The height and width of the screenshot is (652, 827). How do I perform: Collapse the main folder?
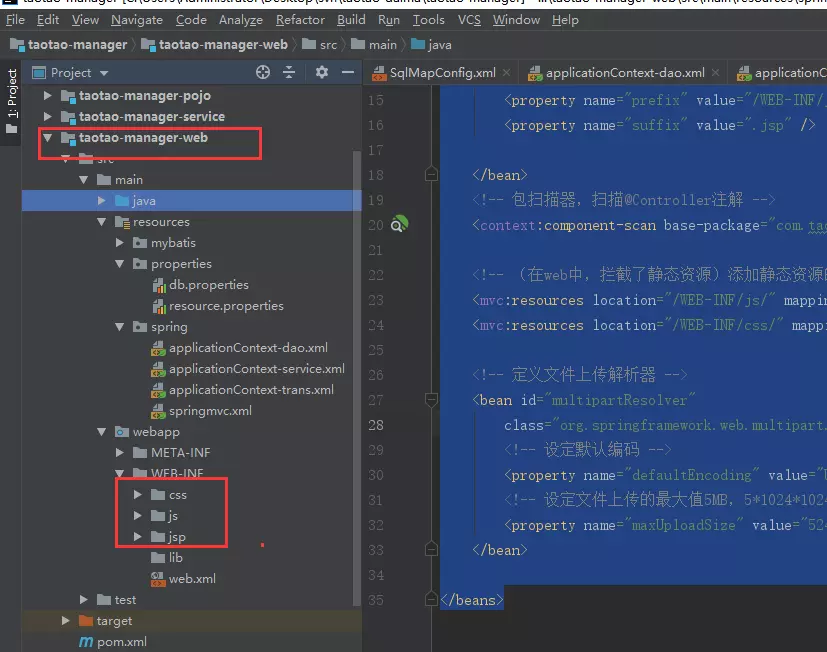click(83, 180)
